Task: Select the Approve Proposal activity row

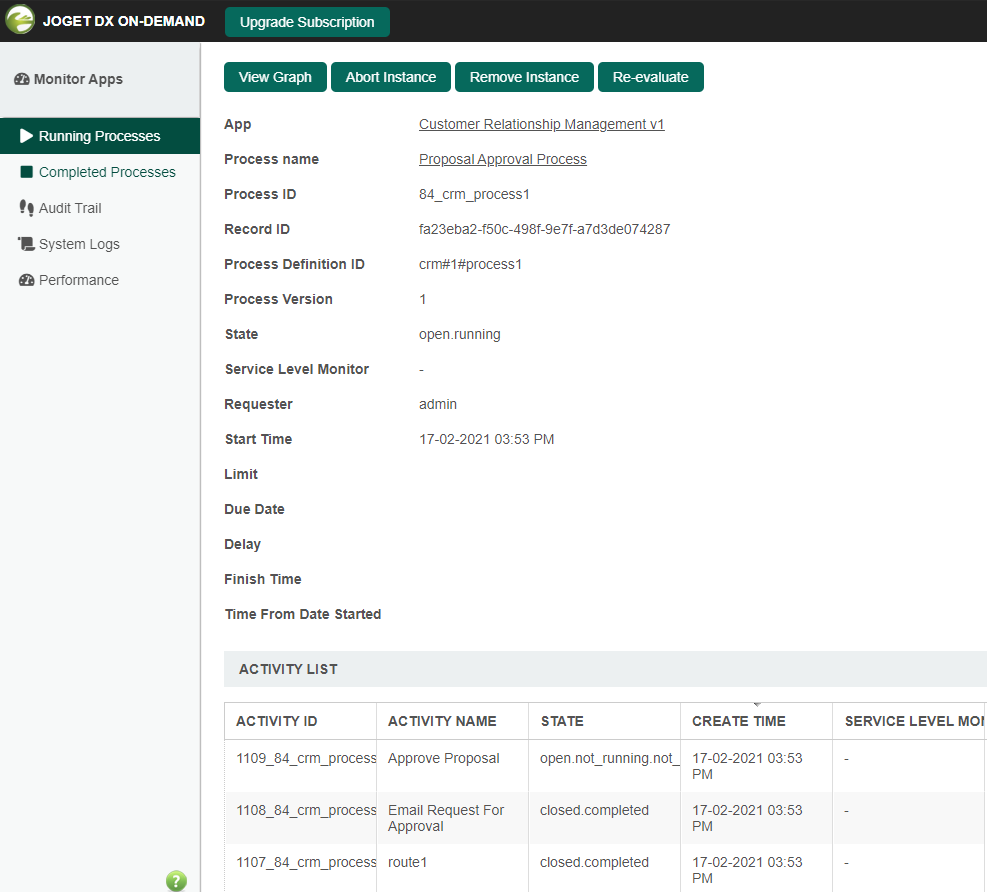Action: [443, 758]
